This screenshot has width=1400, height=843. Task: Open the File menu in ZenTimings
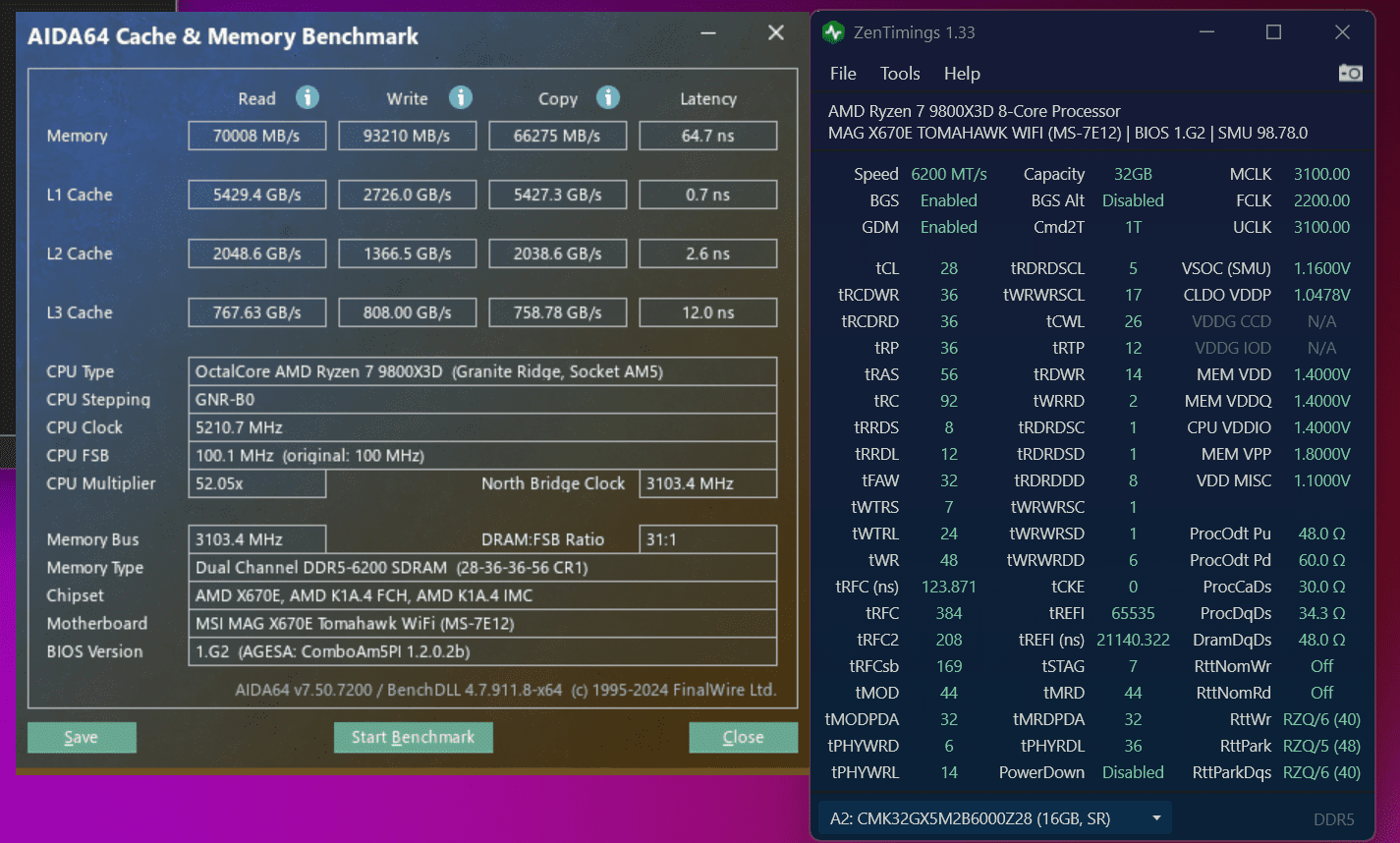(x=843, y=74)
